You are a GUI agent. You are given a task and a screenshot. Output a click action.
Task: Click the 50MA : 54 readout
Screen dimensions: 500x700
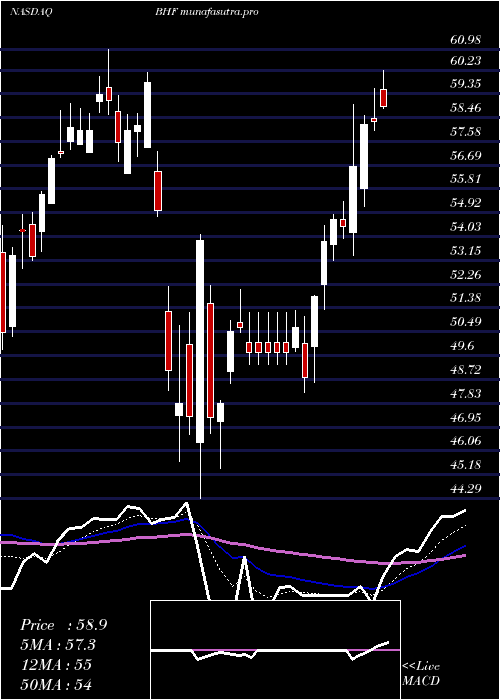coord(56,684)
